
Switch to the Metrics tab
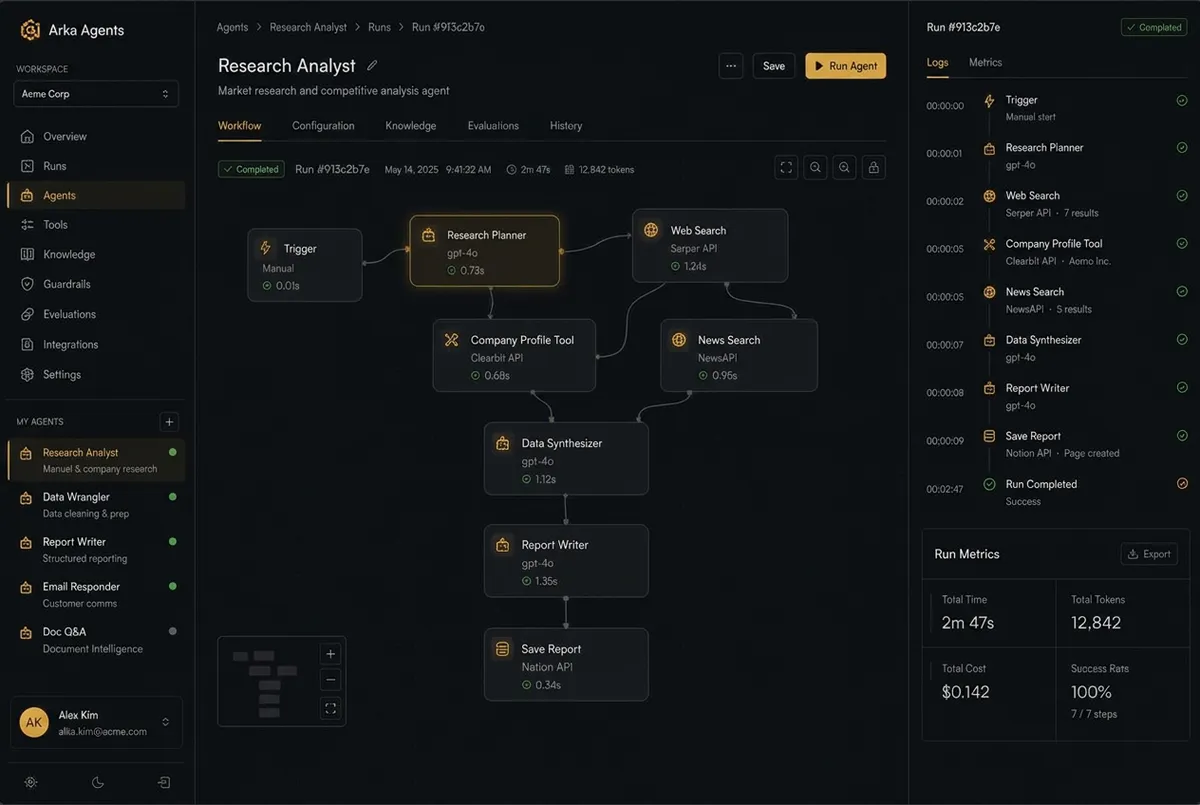click(985, 62)
